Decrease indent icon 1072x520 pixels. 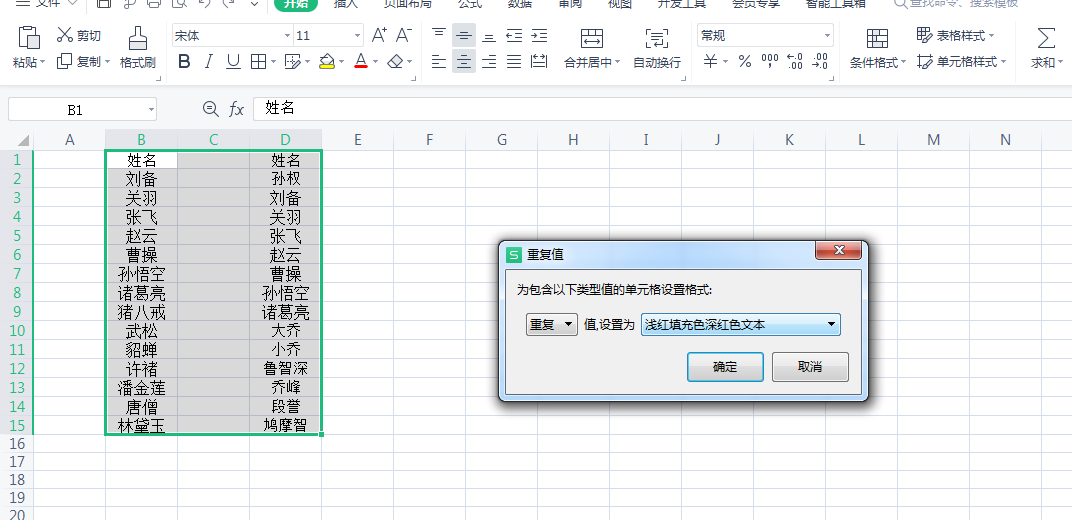pos(514,36)
